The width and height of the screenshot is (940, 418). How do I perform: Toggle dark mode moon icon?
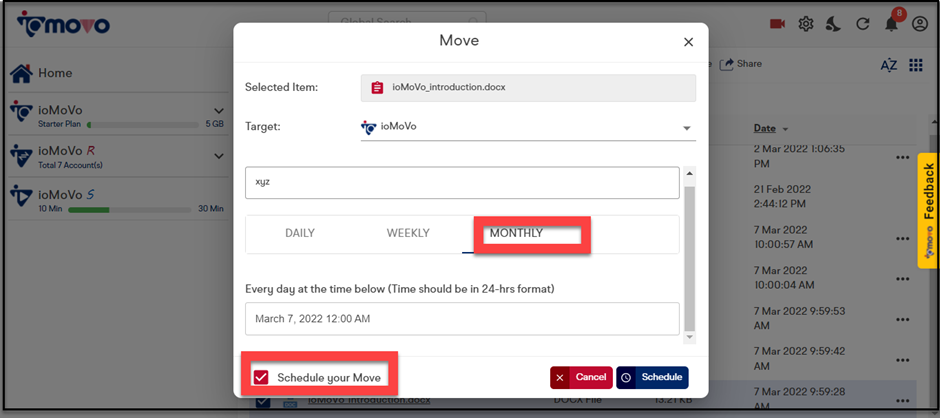coord(834,24)
